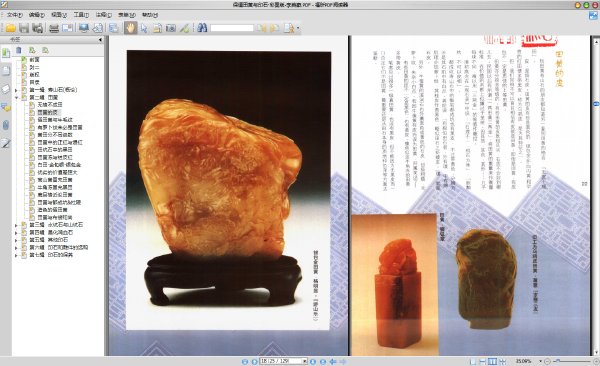This screenshot has height=366, width=600.
Task: Open the Bookmarks side panel tab icon
Action: coord(6,53)
